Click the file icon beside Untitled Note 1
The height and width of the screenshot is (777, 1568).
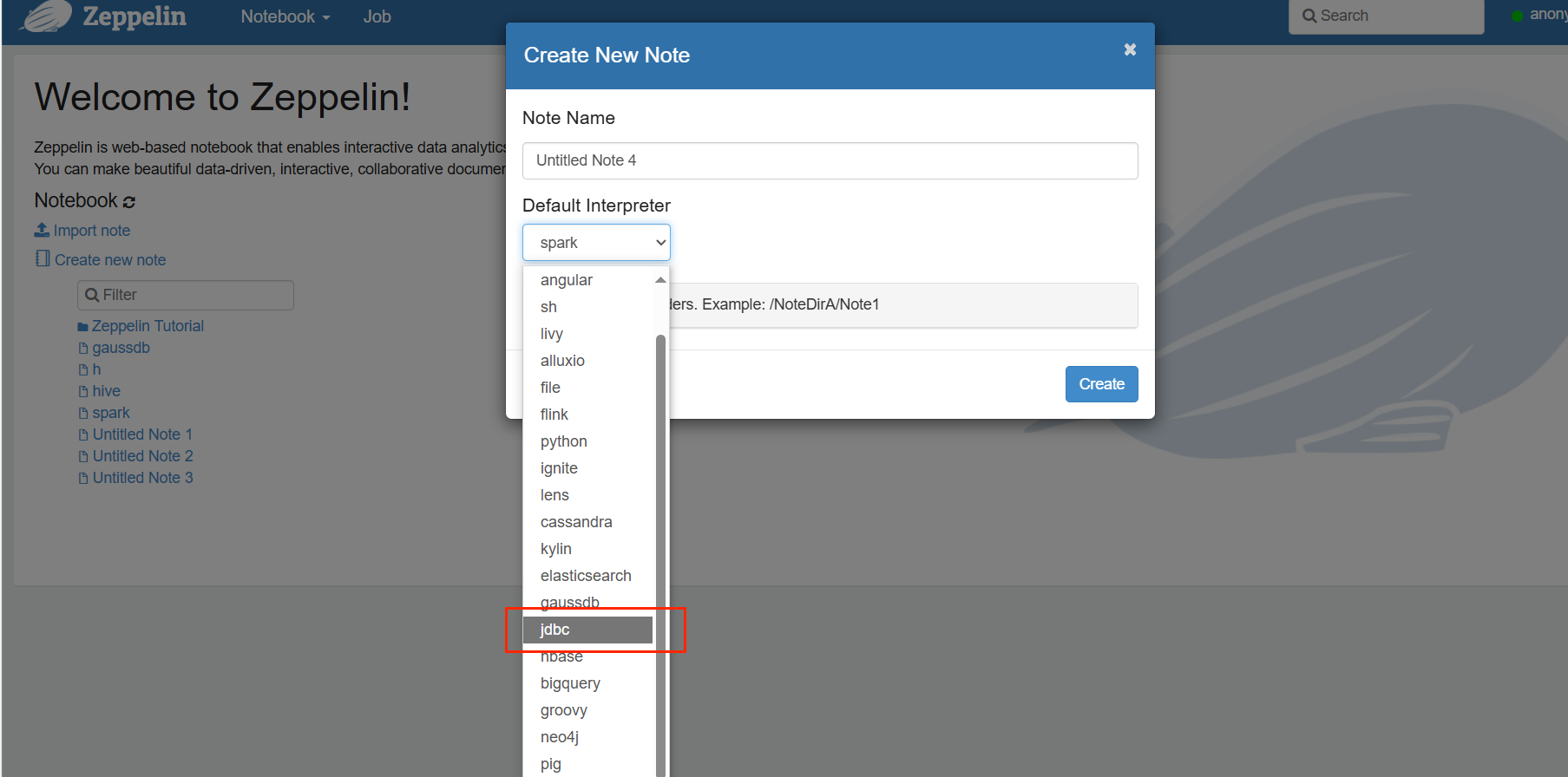point(83,435)
